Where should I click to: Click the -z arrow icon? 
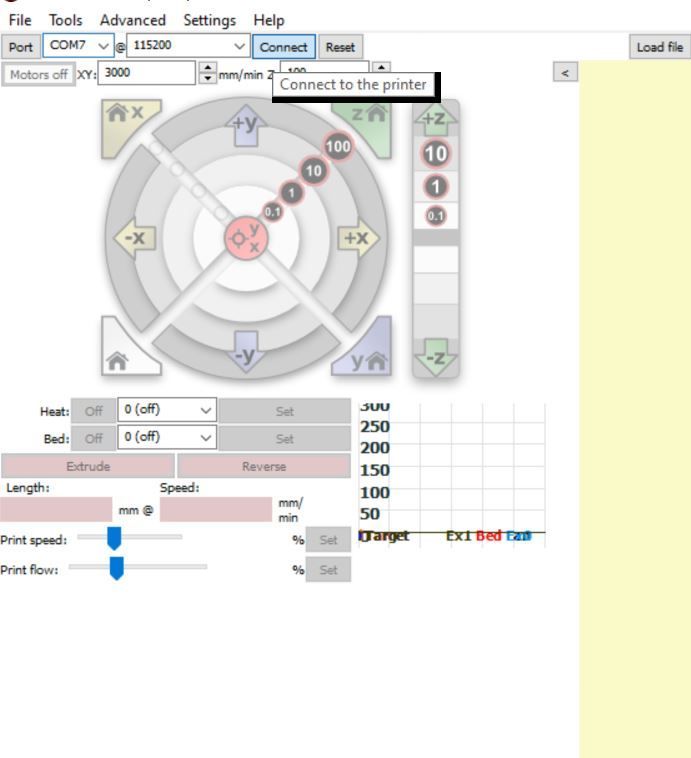435,358
